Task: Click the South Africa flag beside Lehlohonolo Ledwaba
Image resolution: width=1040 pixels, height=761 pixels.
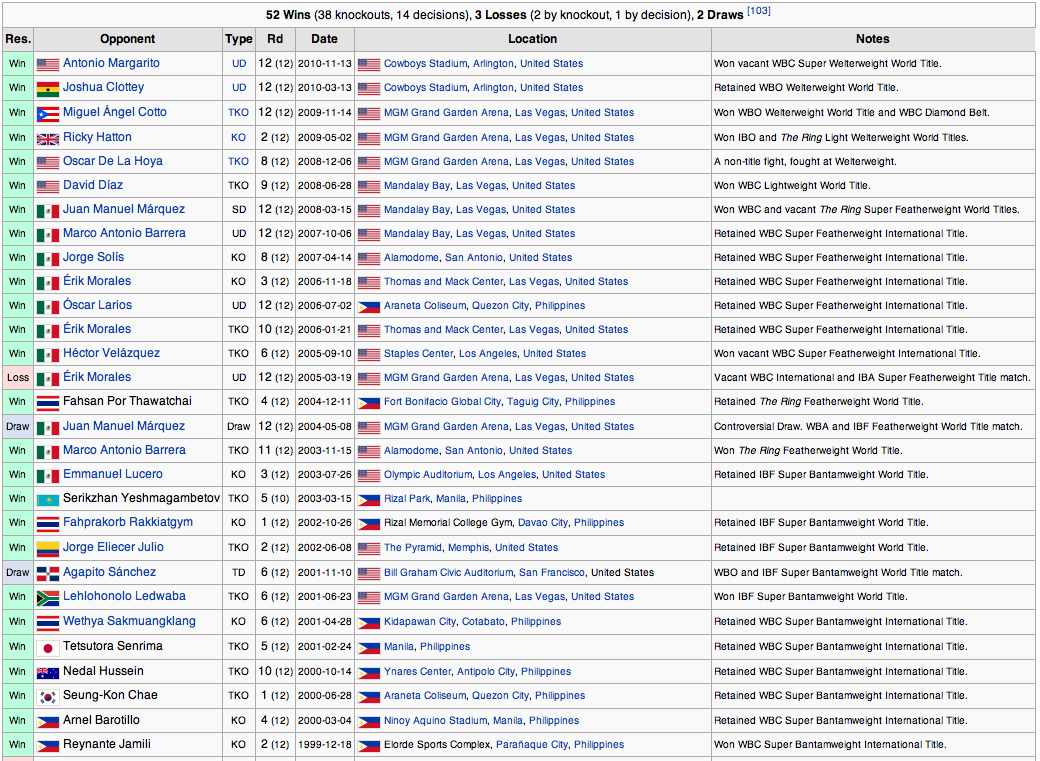Action: pyautogui.click(x=47, y=597)
